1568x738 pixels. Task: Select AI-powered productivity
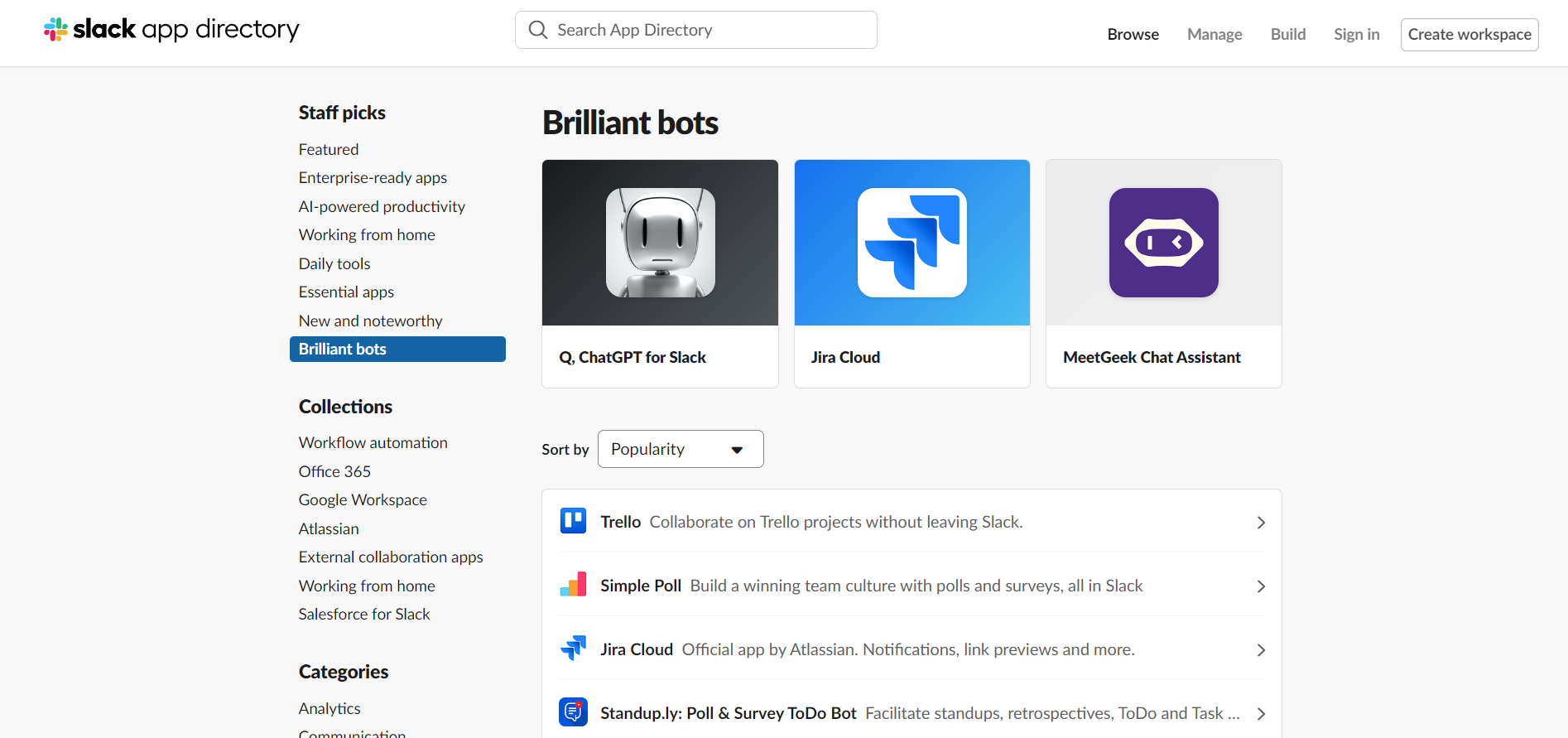click(x=382, y=206)
